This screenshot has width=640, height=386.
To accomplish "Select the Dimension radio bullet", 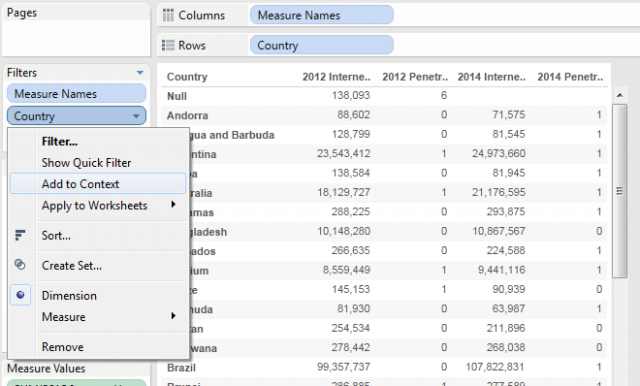I will (x=20, y=295).
